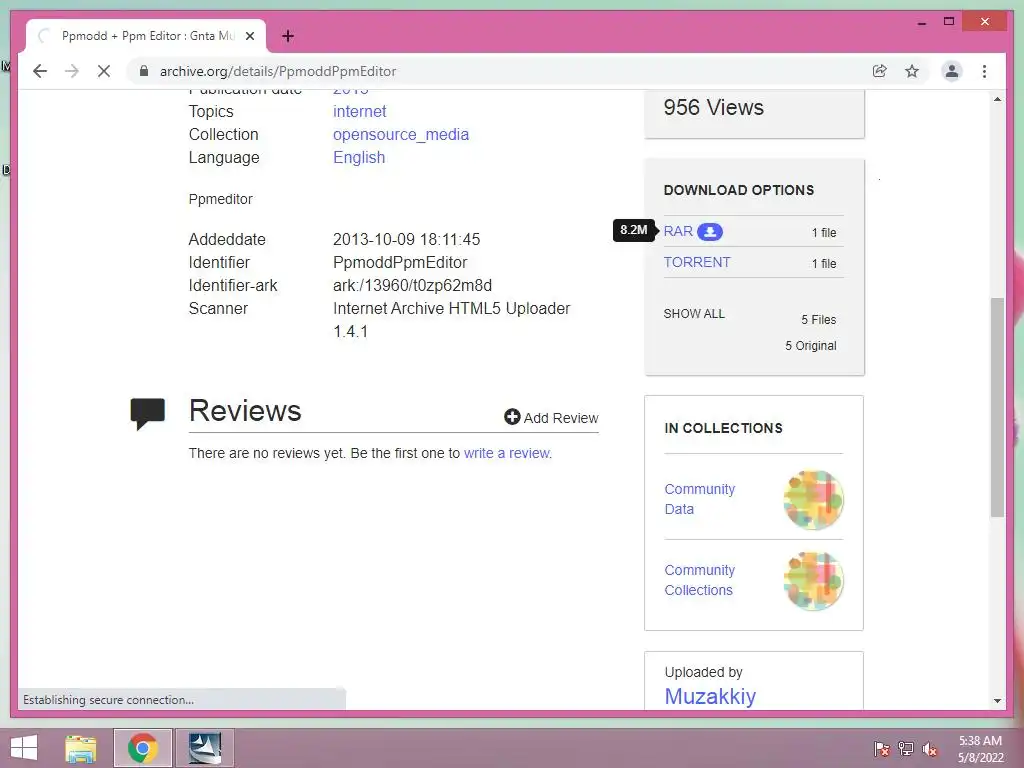Image resolution: width=1024 pixels, height=768 pixels.
Task: Follow the 'write a review' link
Action: click(507, 453)
